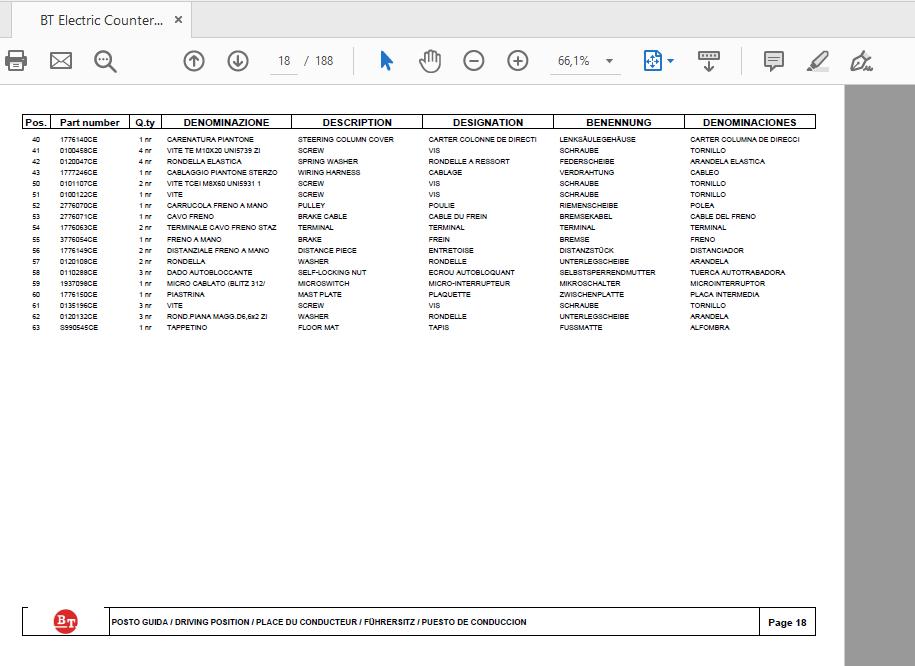
Task: Open the zoom level dropdown arrow
Action: click(609, 61)
